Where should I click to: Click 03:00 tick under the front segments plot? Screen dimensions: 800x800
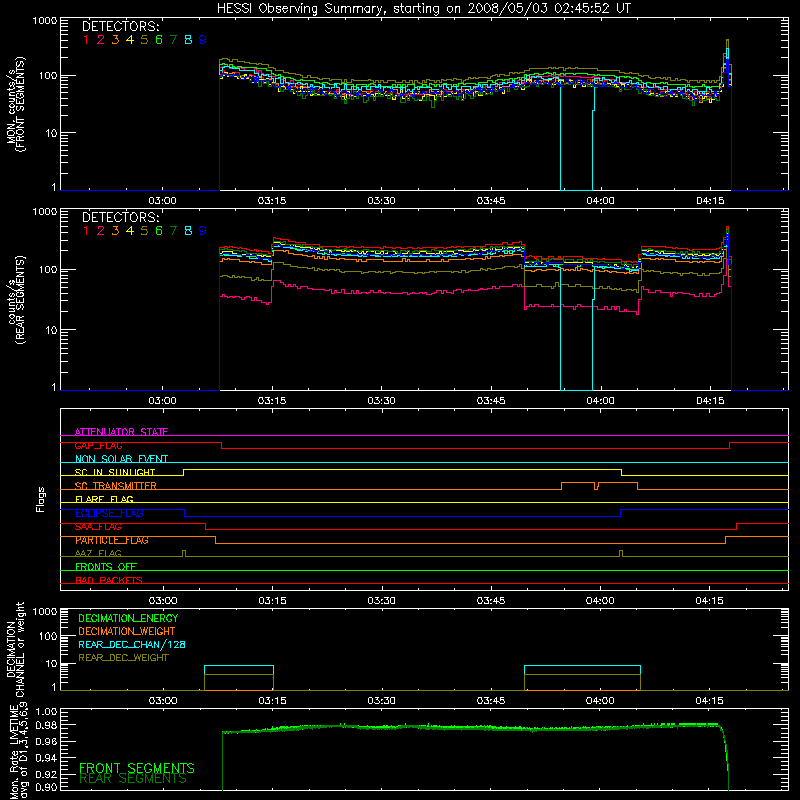point(162,201)
